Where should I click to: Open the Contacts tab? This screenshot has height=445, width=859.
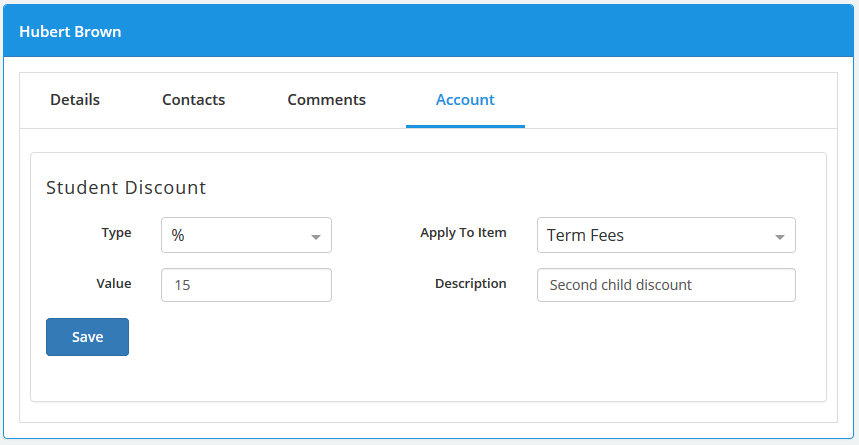point(193,100)
